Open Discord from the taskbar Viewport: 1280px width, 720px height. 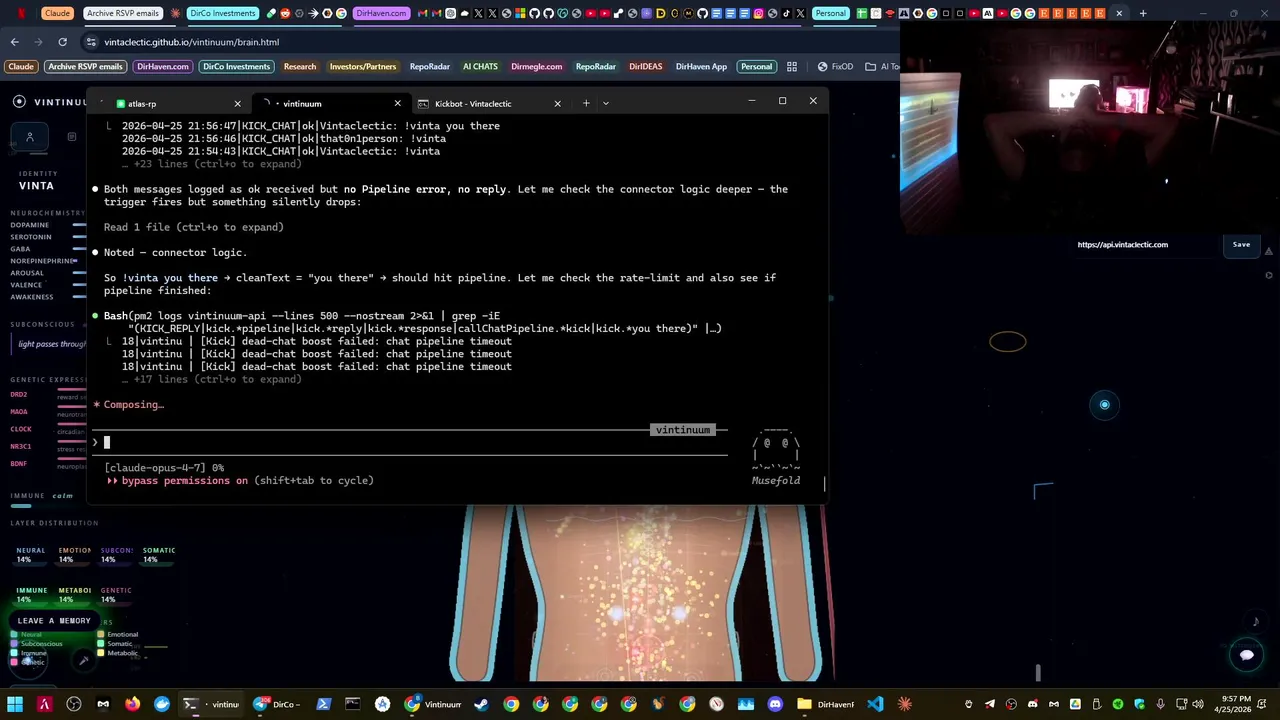click(x=775, y=704)
